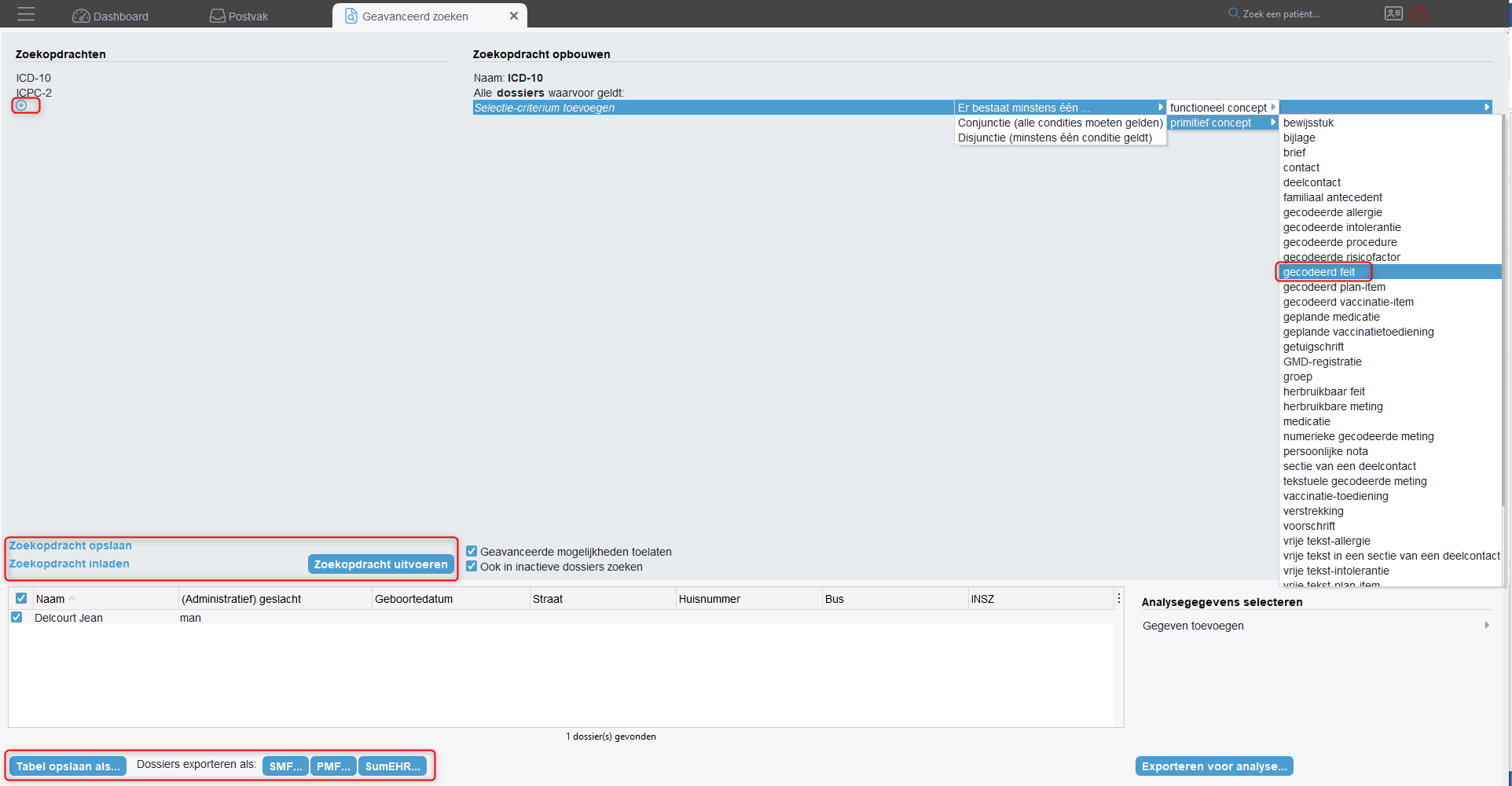Expand Gegeven toevoegen arrow
Viewport: 1512px width, 786px height.
point(1487,625)
